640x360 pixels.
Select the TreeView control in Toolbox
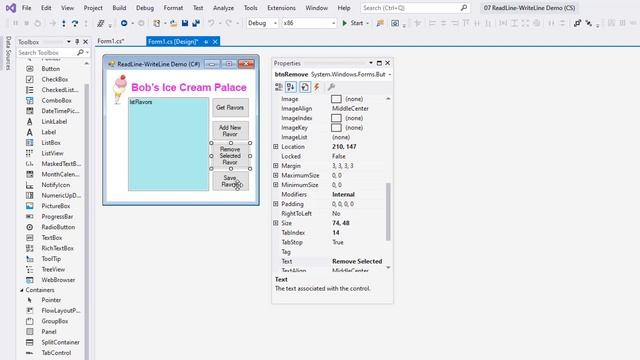(x=53, y=269)
